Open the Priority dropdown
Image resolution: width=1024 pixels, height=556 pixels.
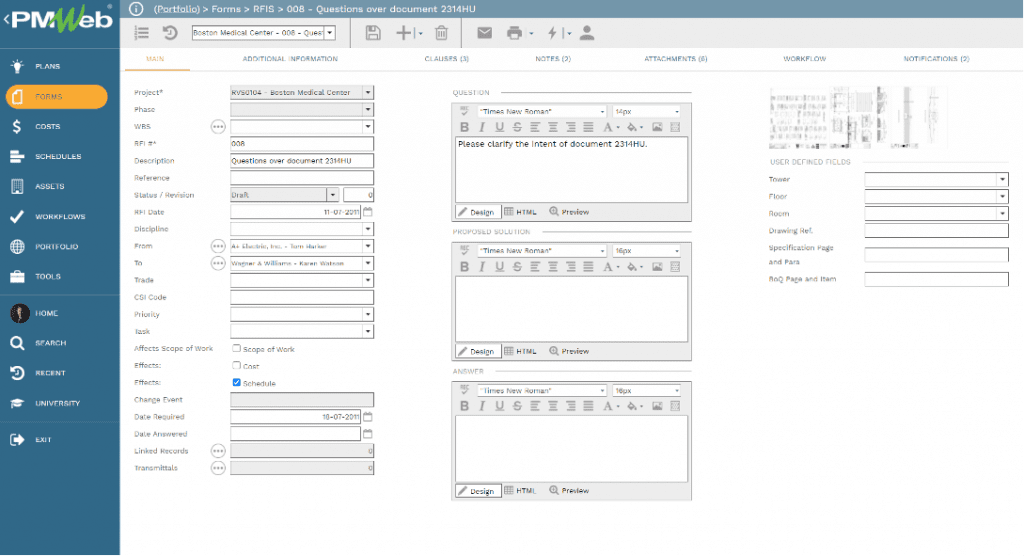368,314
